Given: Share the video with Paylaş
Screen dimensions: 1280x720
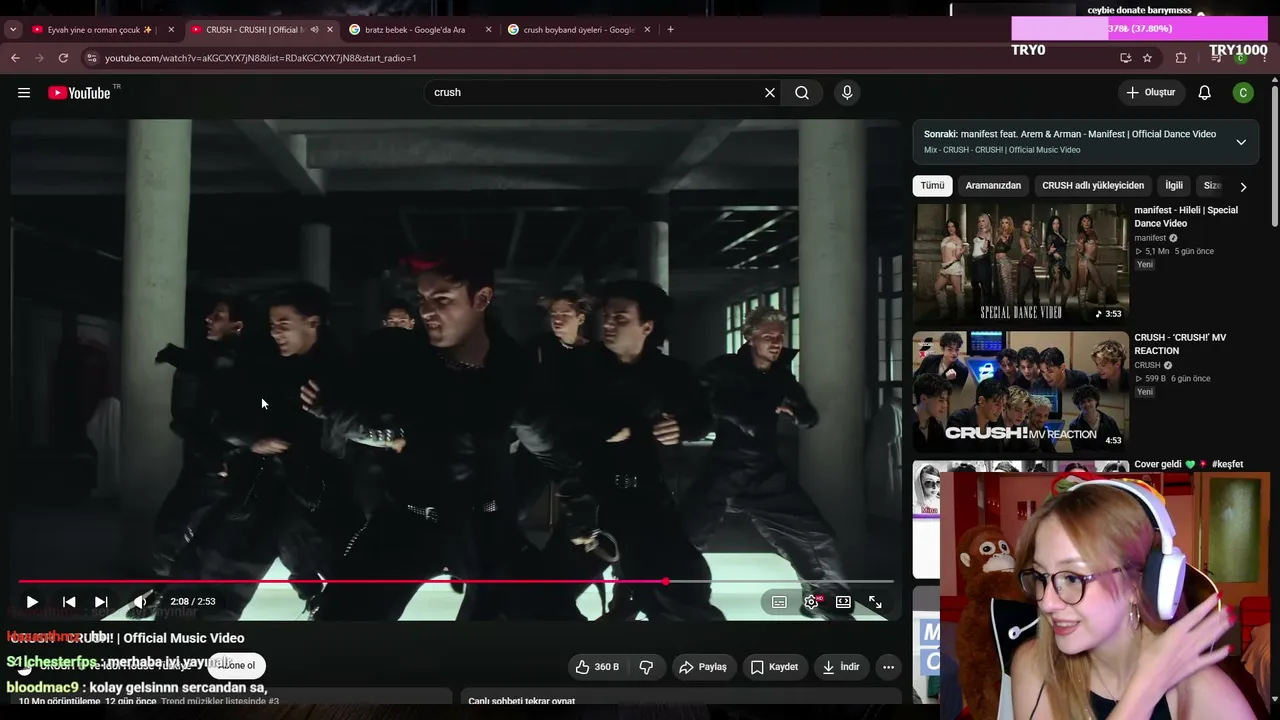Looking at the screenshot, I should 702,667.
